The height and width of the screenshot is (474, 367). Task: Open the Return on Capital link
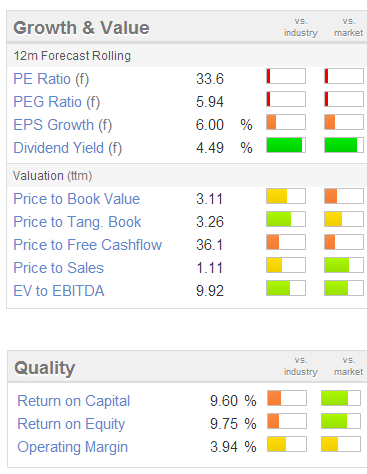coord(73,401)
